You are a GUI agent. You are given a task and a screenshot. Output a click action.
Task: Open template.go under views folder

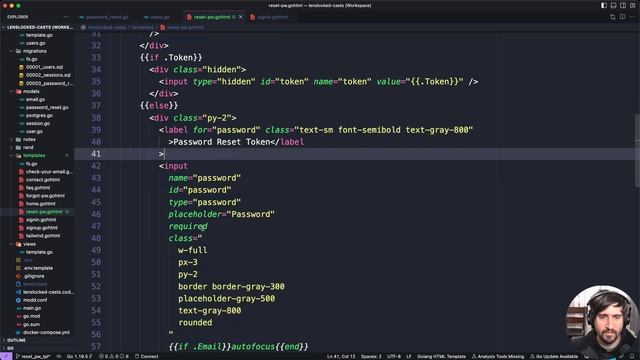point(39,252)
